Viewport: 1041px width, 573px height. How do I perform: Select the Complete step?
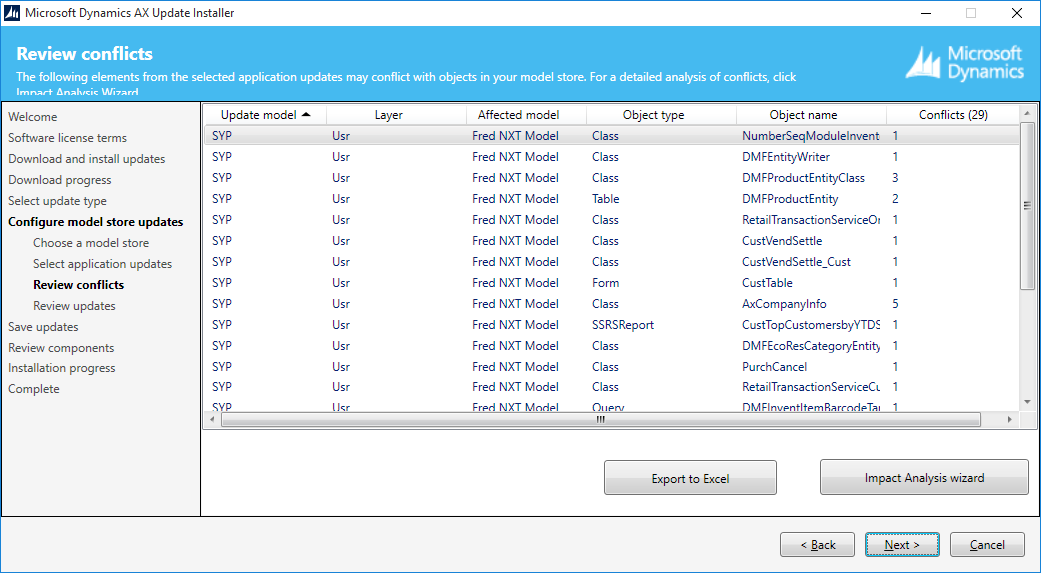[x=34, y=389]
